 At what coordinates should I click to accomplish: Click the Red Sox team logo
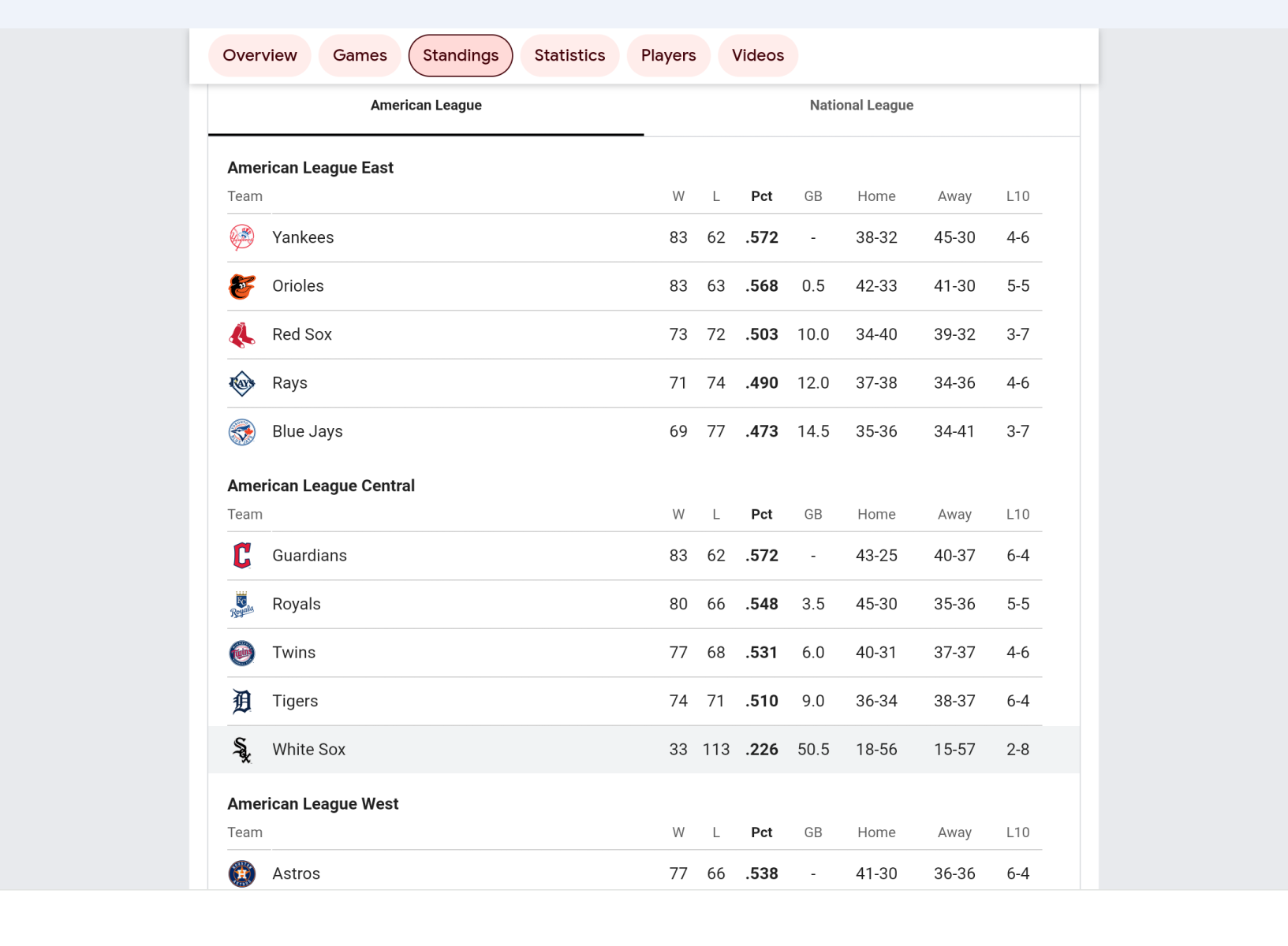coord(241,334)
